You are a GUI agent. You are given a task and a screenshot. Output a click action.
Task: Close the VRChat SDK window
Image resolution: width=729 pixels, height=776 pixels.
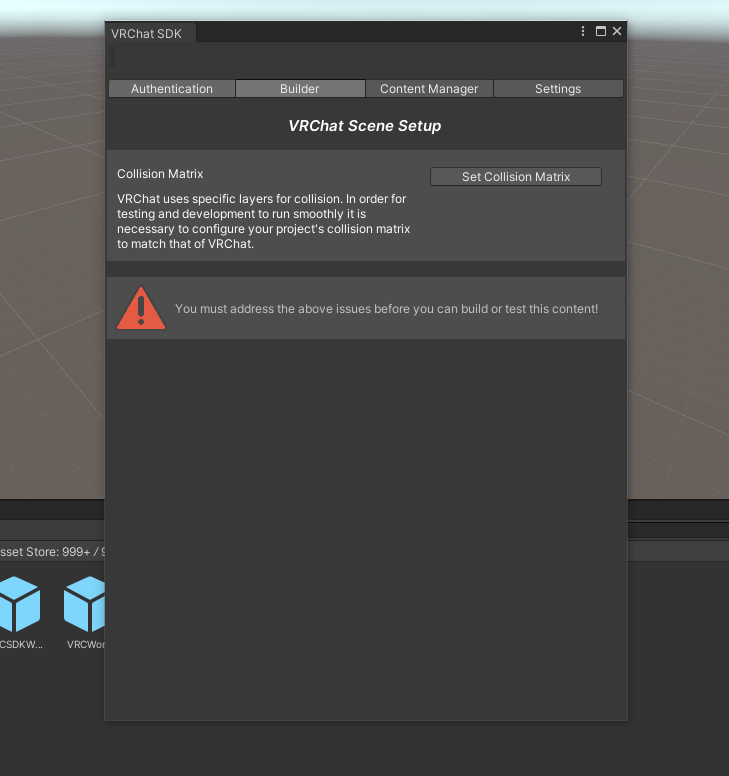coord(617,31)
